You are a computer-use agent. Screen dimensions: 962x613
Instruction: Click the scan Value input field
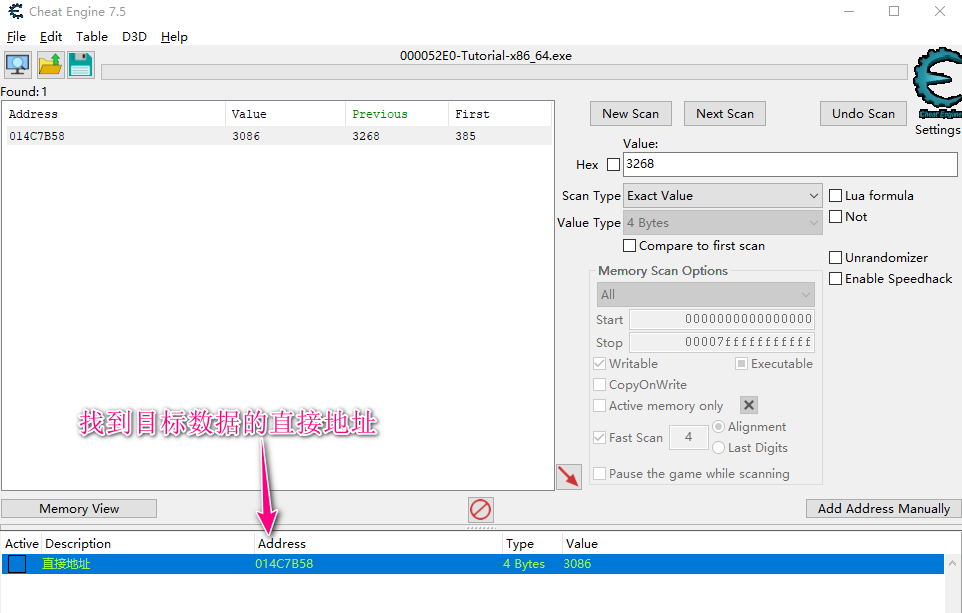(x=790, y=164)
